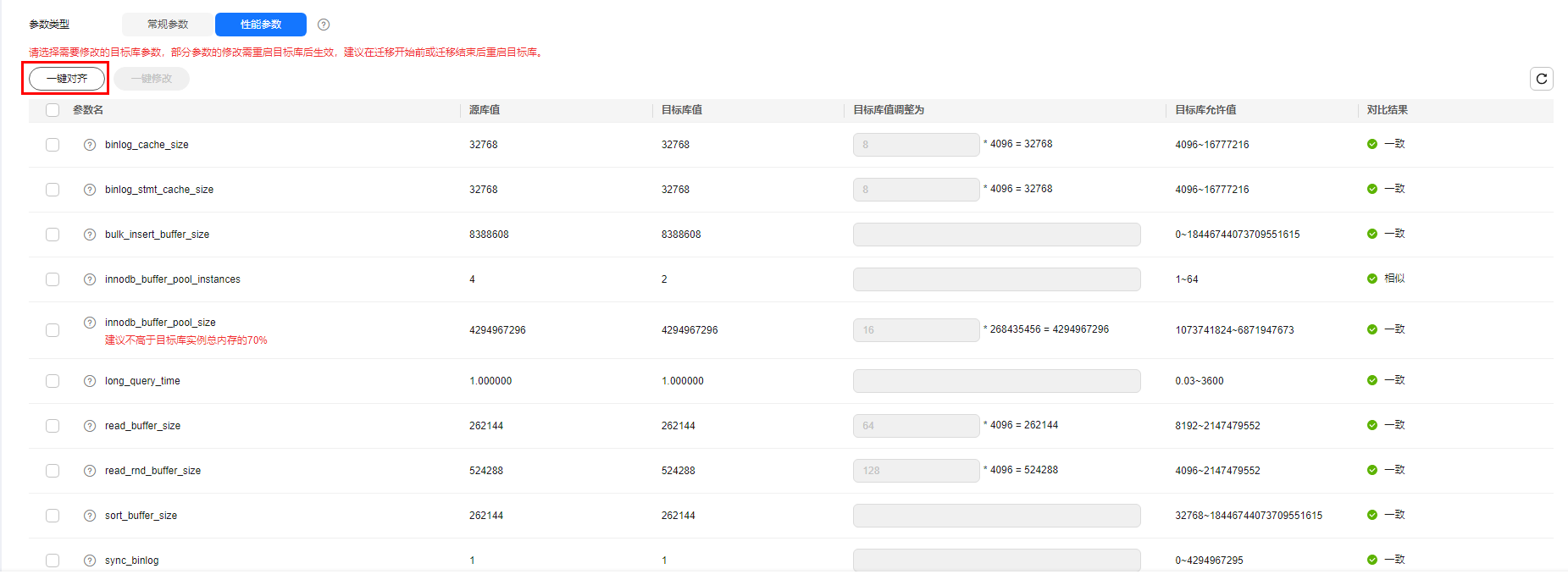This screenshot has width=1568, height=580.
Task: Check the sort_buffer_size row checkbox
Action: [x=53, y=516]
